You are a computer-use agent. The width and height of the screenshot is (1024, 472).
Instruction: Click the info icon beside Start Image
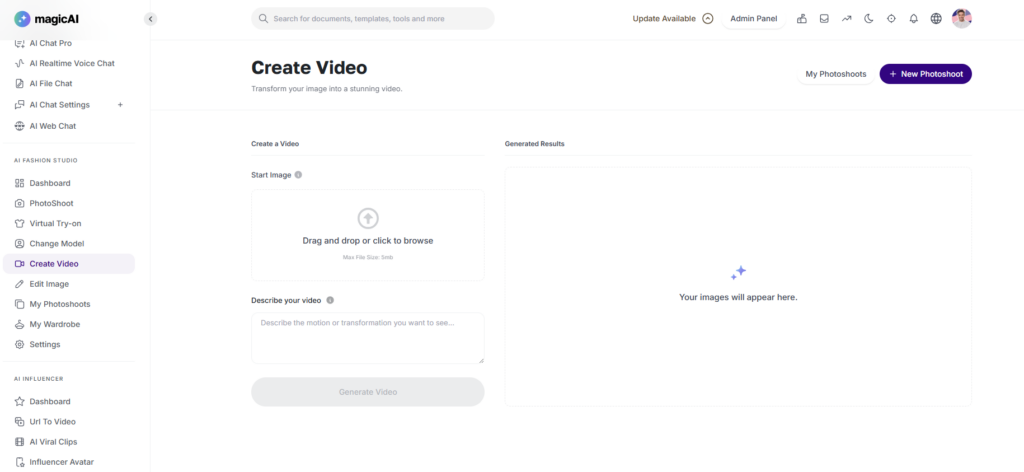click(x=298, y=175)
